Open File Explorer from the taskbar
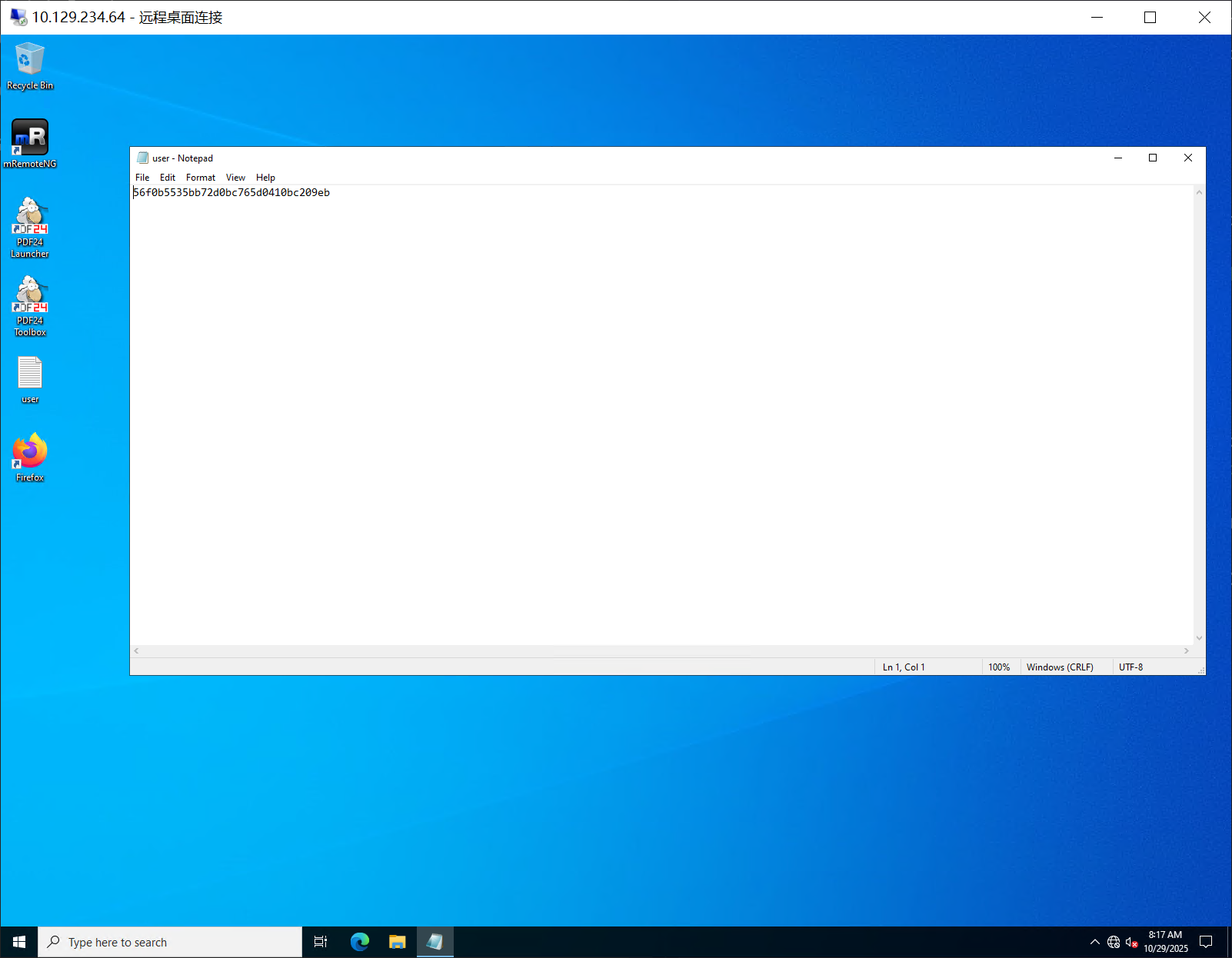This screenshot has height=958, width=1232. click(397, 942)
